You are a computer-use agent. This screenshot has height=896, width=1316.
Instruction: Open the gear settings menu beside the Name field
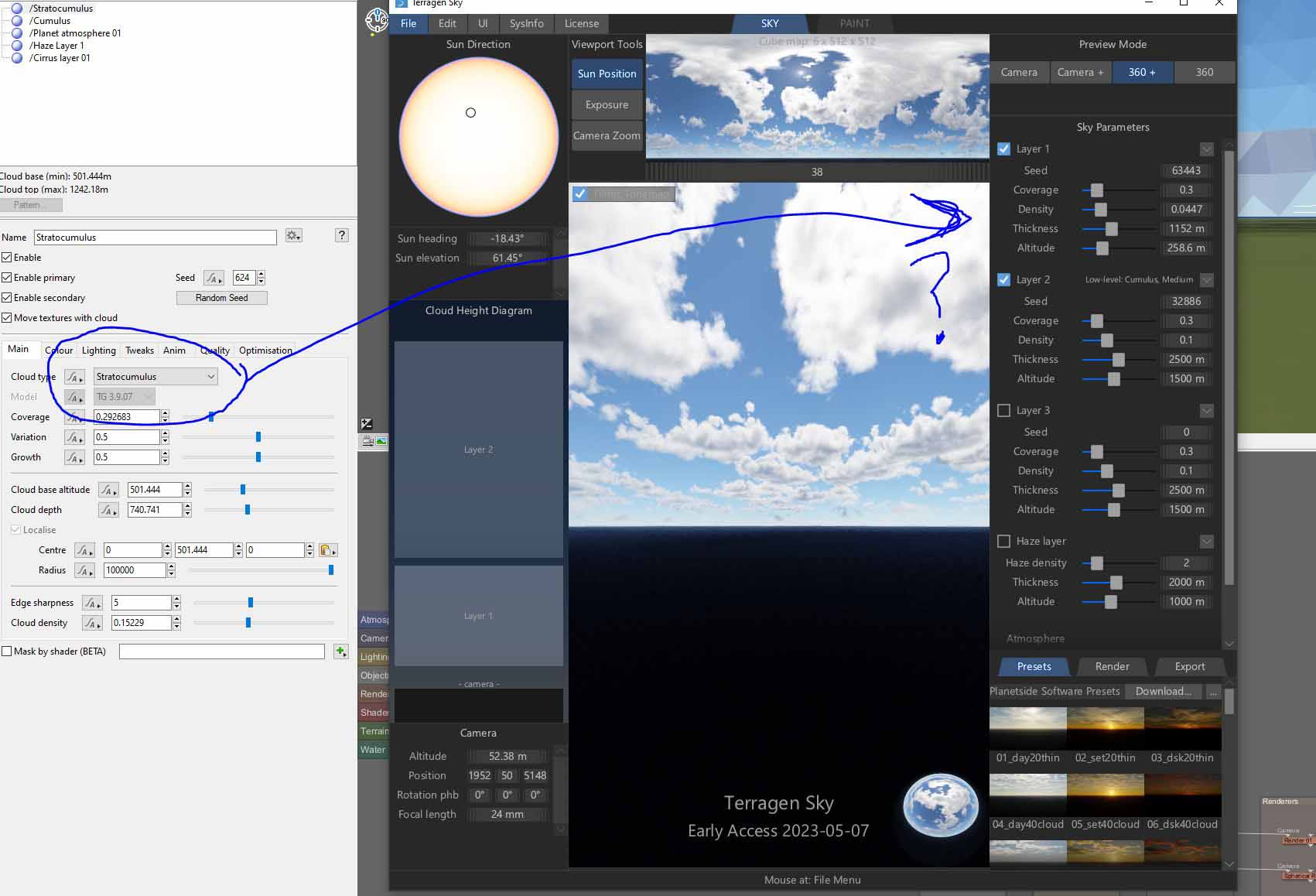[293, 236]
